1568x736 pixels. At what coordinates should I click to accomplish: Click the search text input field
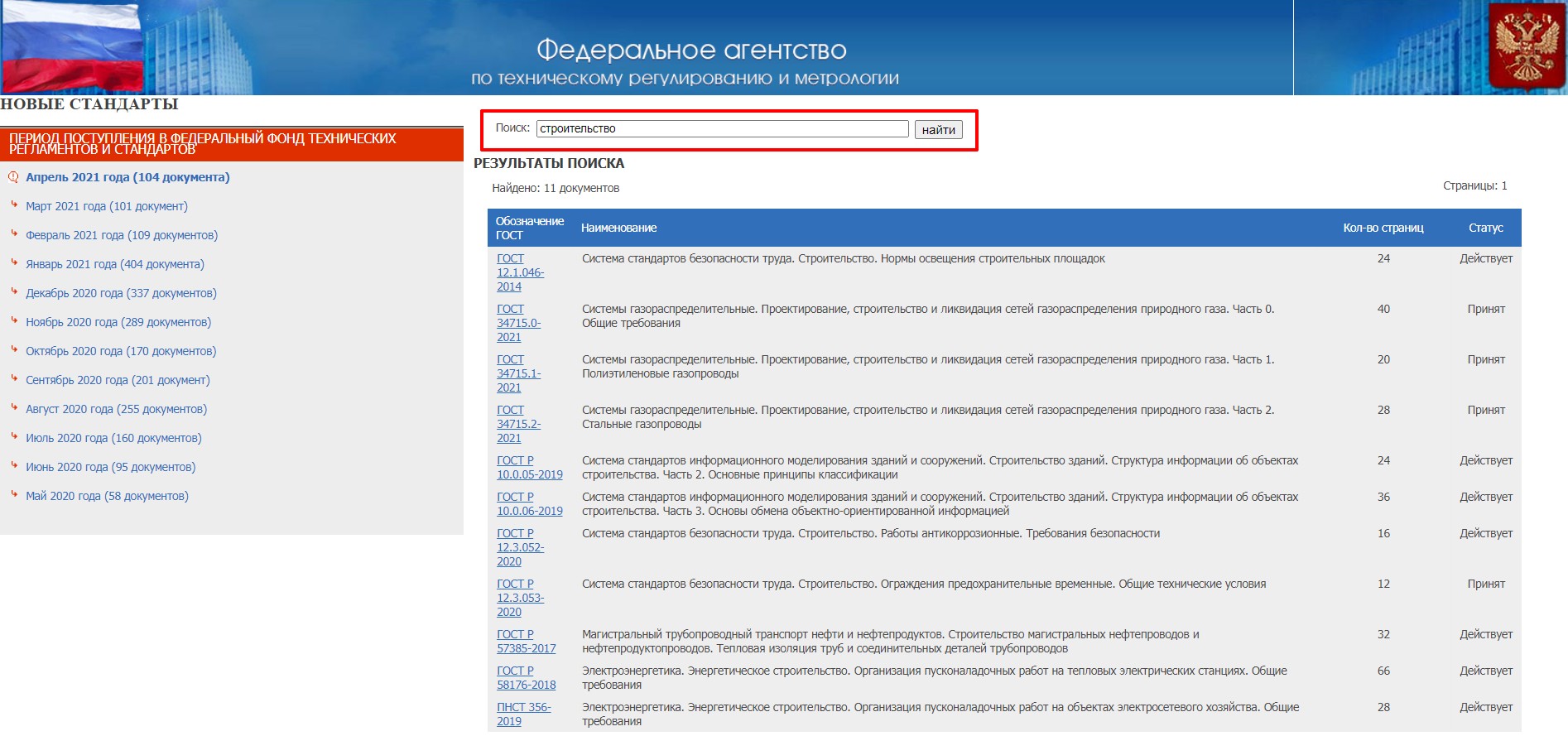tap(722, 129)
